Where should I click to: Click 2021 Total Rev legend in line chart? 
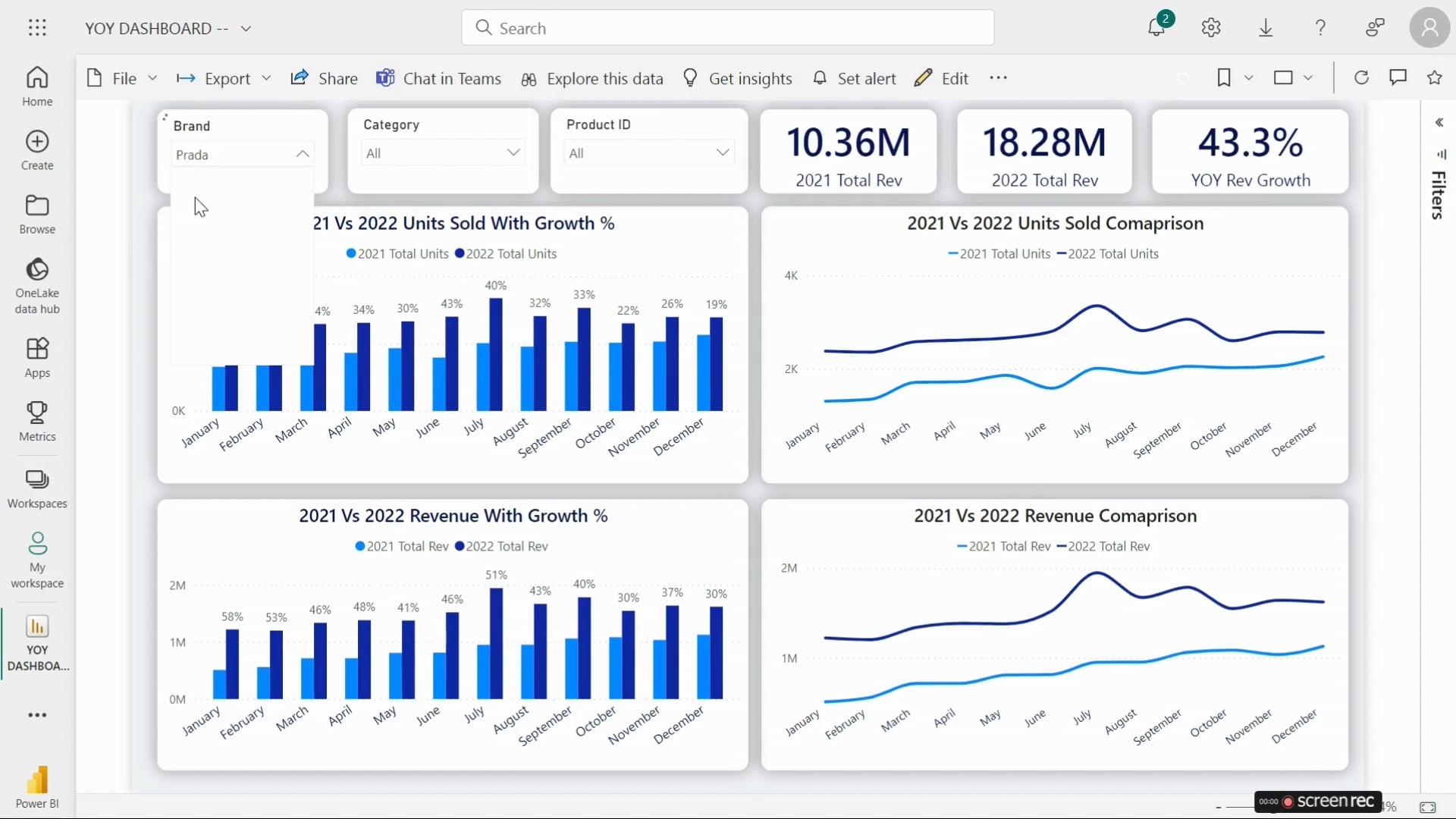coord(1004,546)
